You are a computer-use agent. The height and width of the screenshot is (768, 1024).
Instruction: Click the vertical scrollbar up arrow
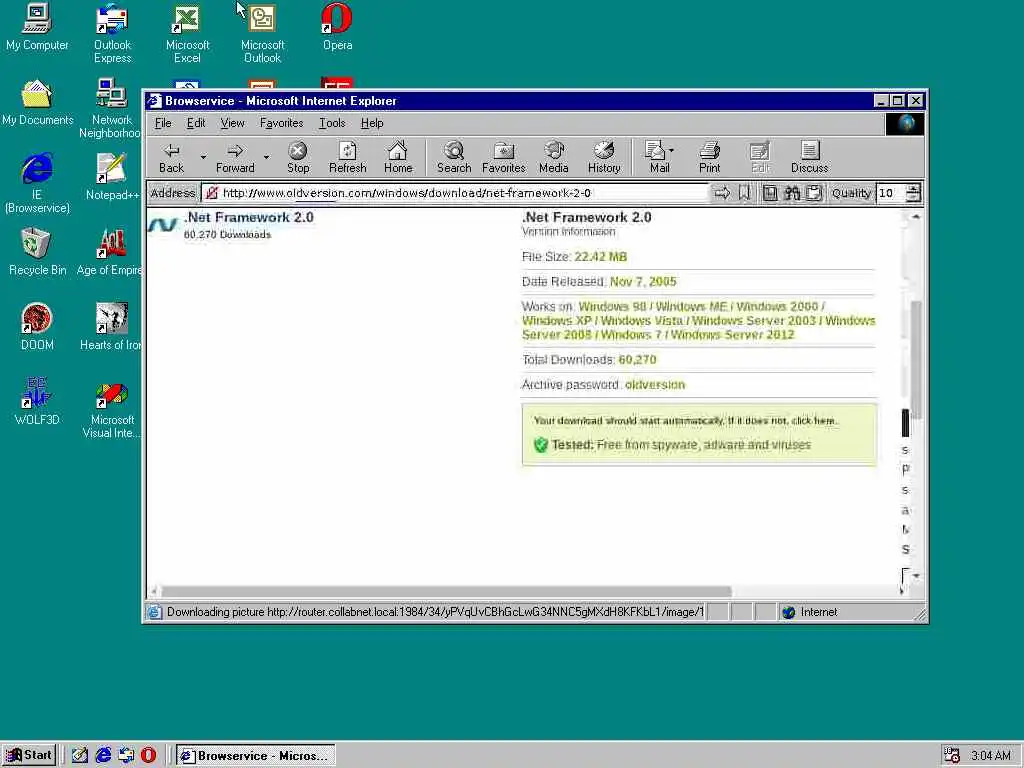[x=916, y=217]
